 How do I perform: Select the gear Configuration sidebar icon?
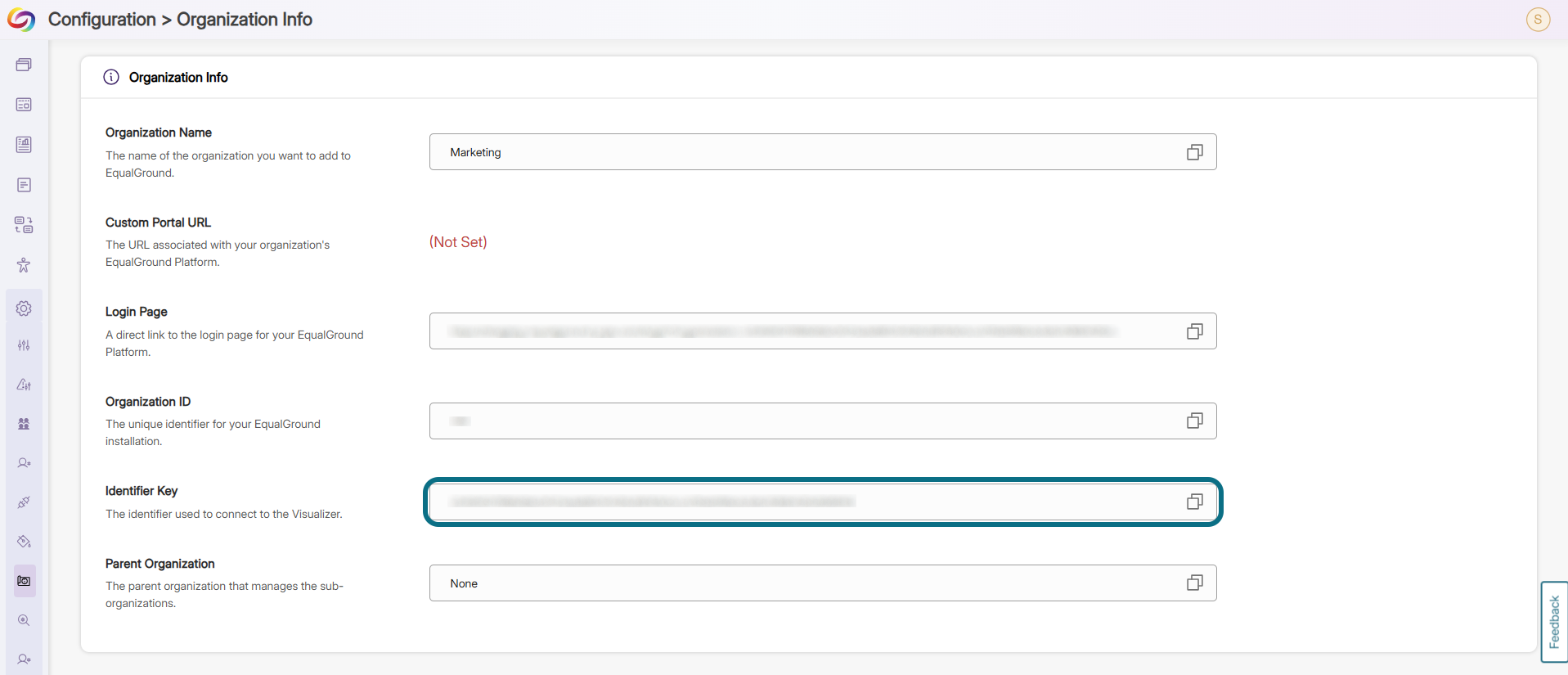click(x=24, y=308)
